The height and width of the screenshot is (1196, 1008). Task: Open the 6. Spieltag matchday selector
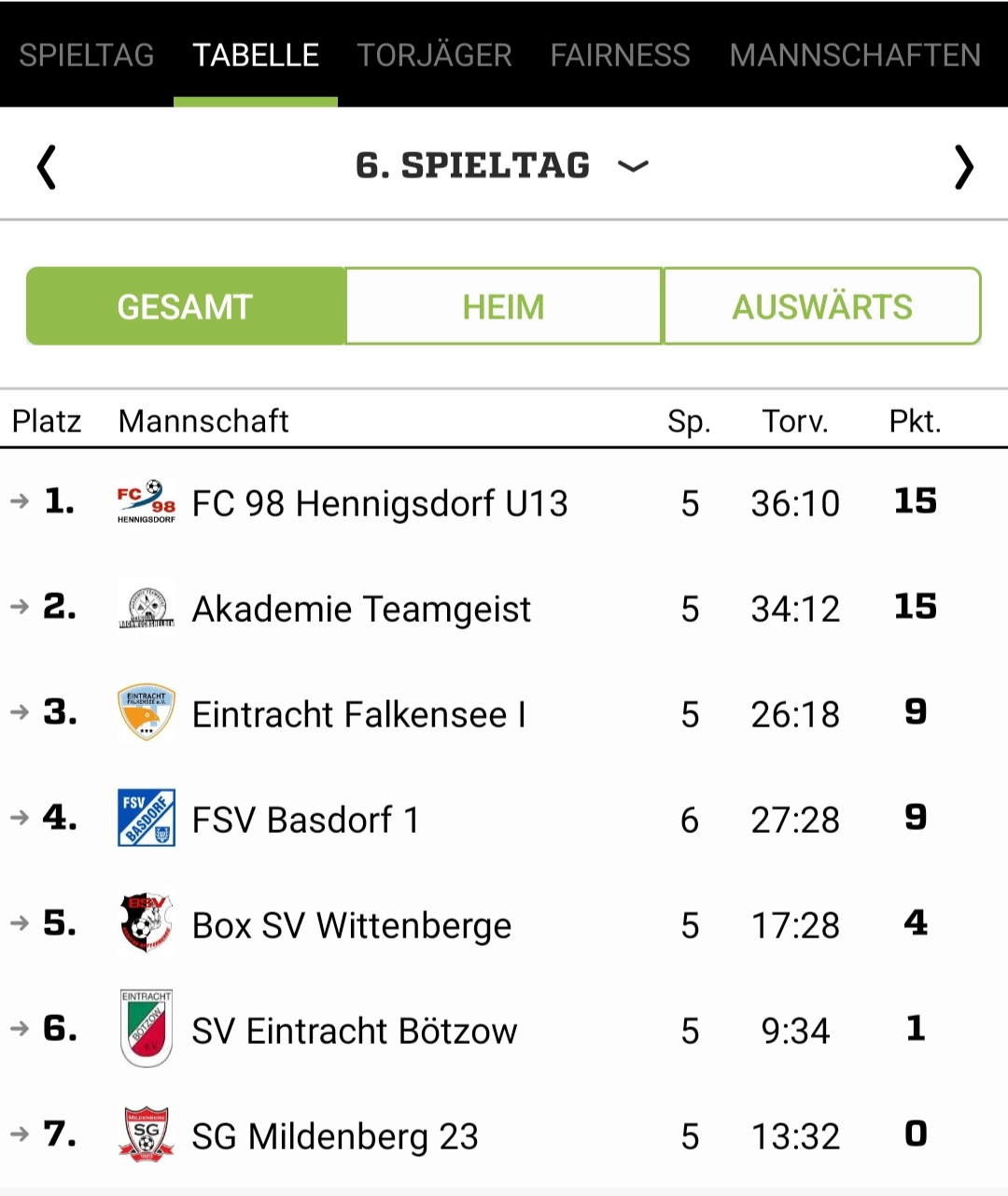coord(472,166)
